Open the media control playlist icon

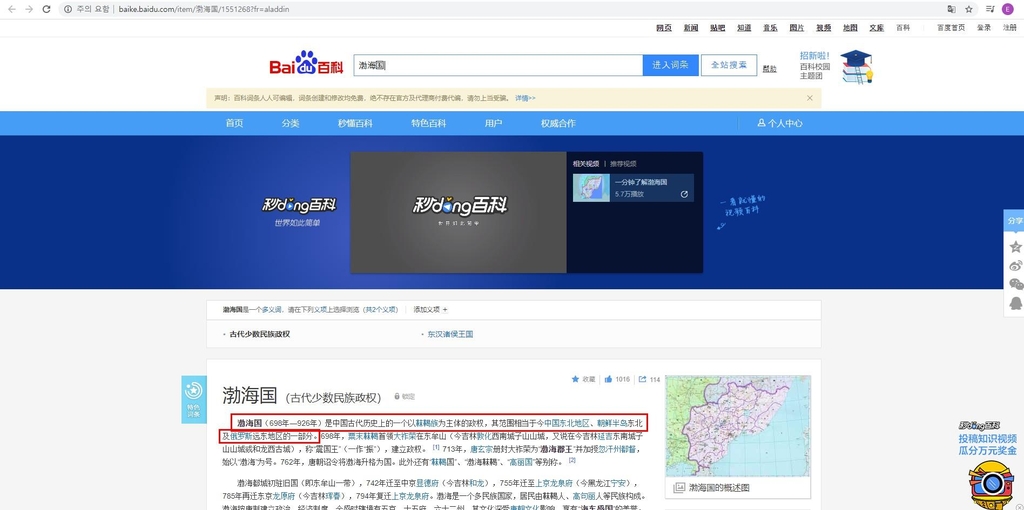[x=990, y=9]
